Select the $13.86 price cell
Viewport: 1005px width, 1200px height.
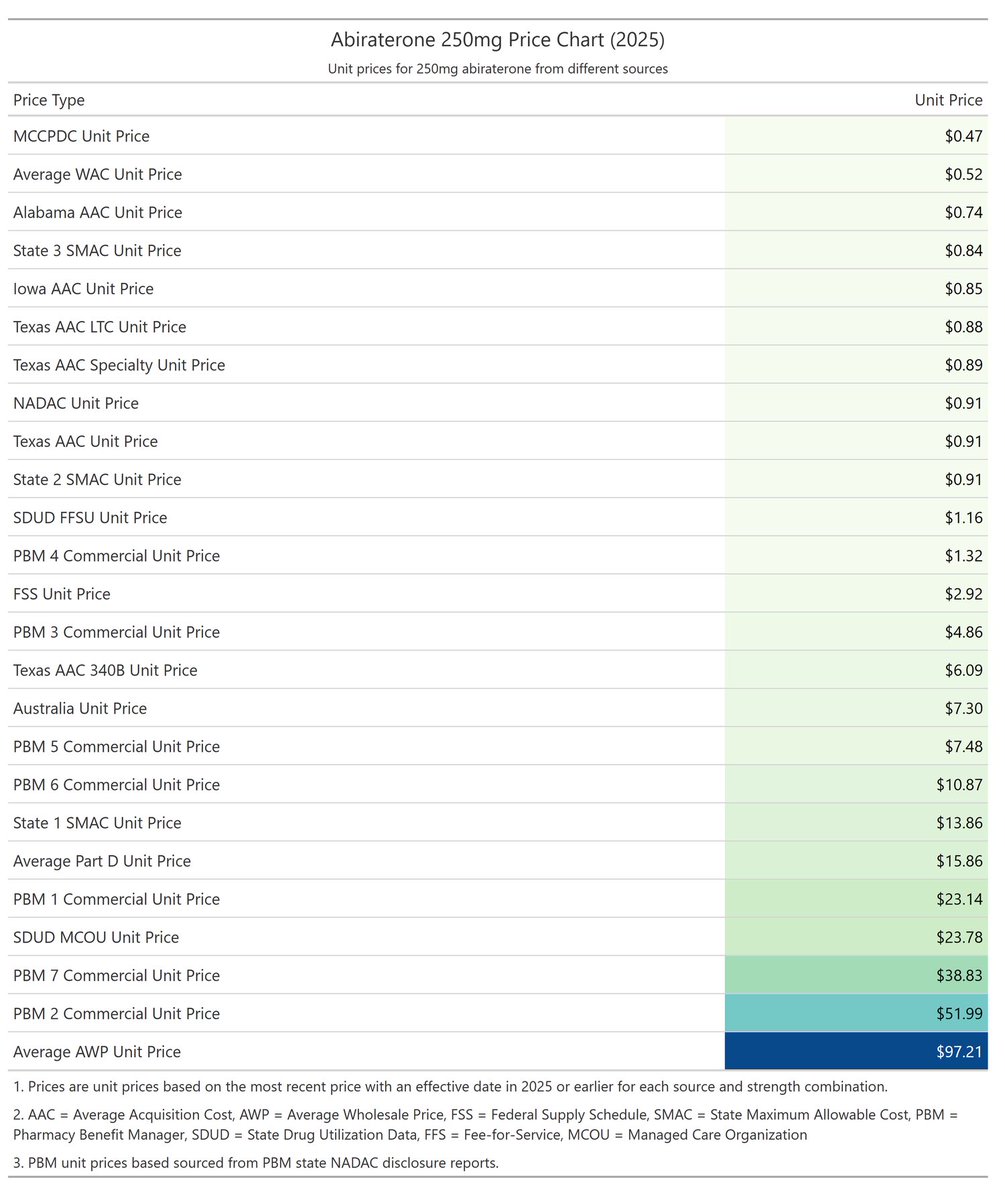[856, 823]
